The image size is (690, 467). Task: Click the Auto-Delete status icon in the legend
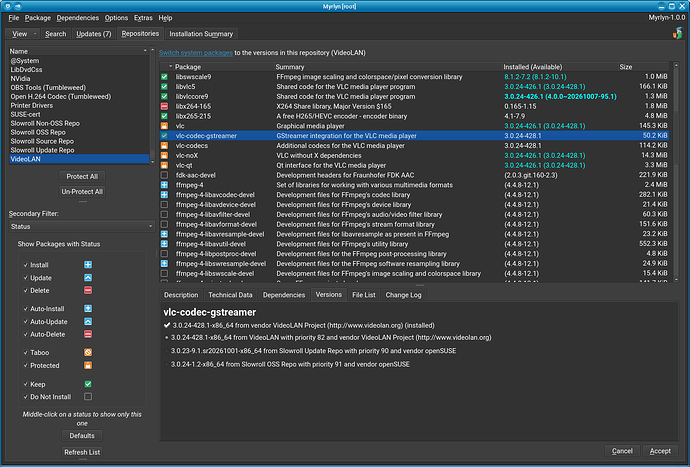(88, 334)
